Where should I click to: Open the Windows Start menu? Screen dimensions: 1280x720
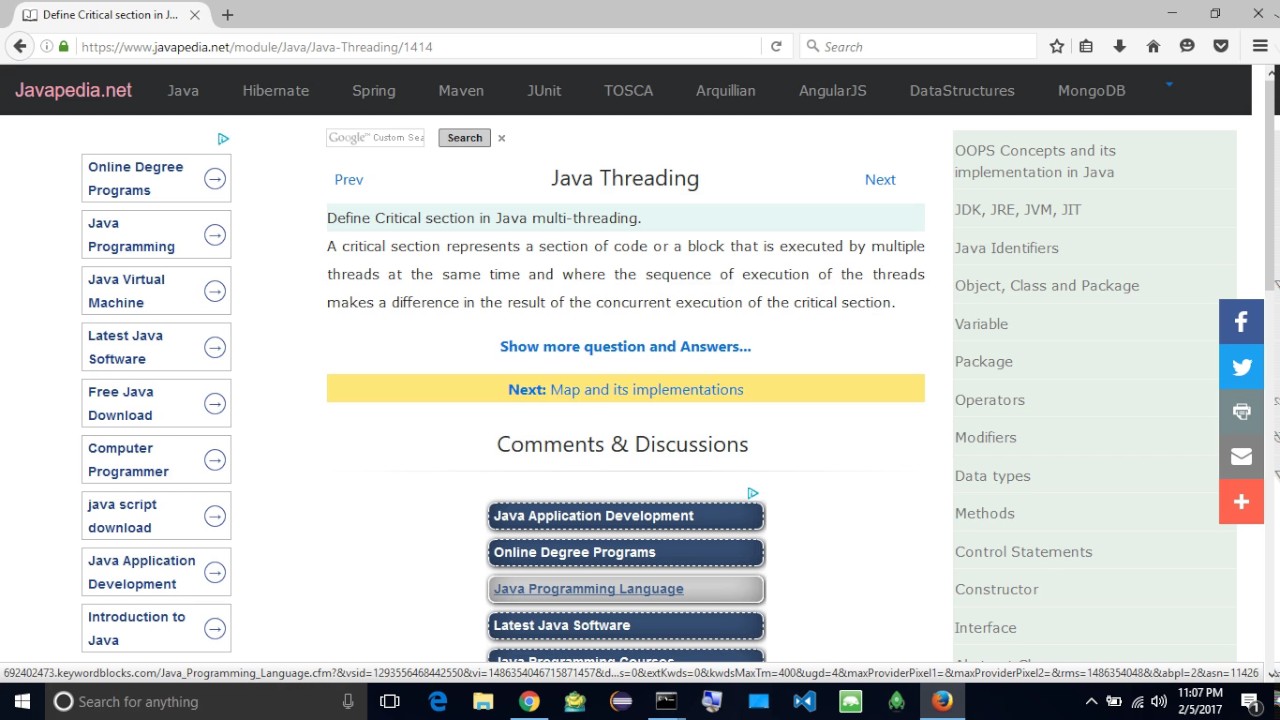point(22,701)
